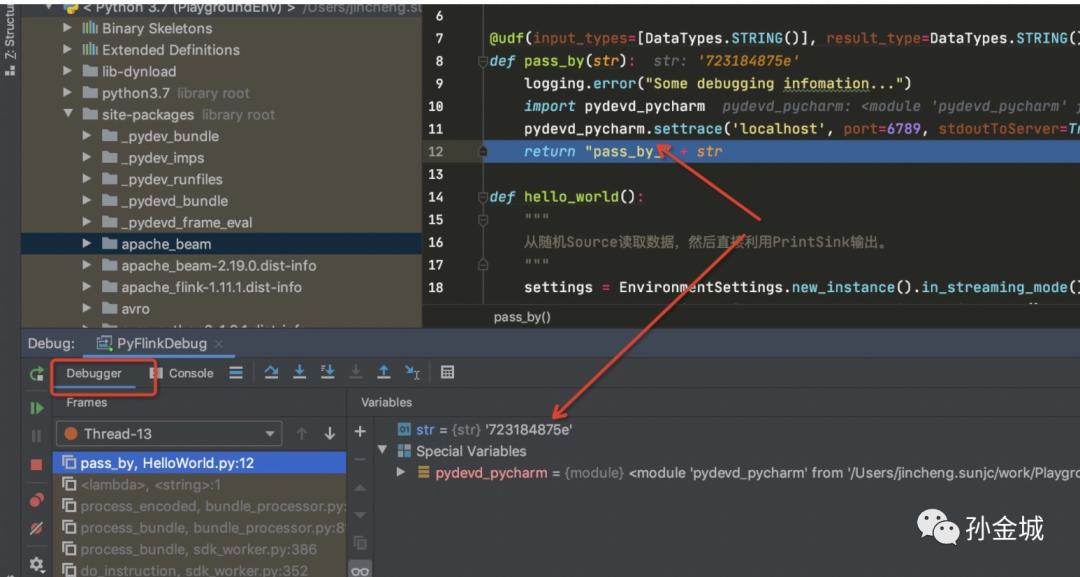Viewport: 1080px width, 577px height.
Task: Remove watch with minus icon
Action: (360, 459)
